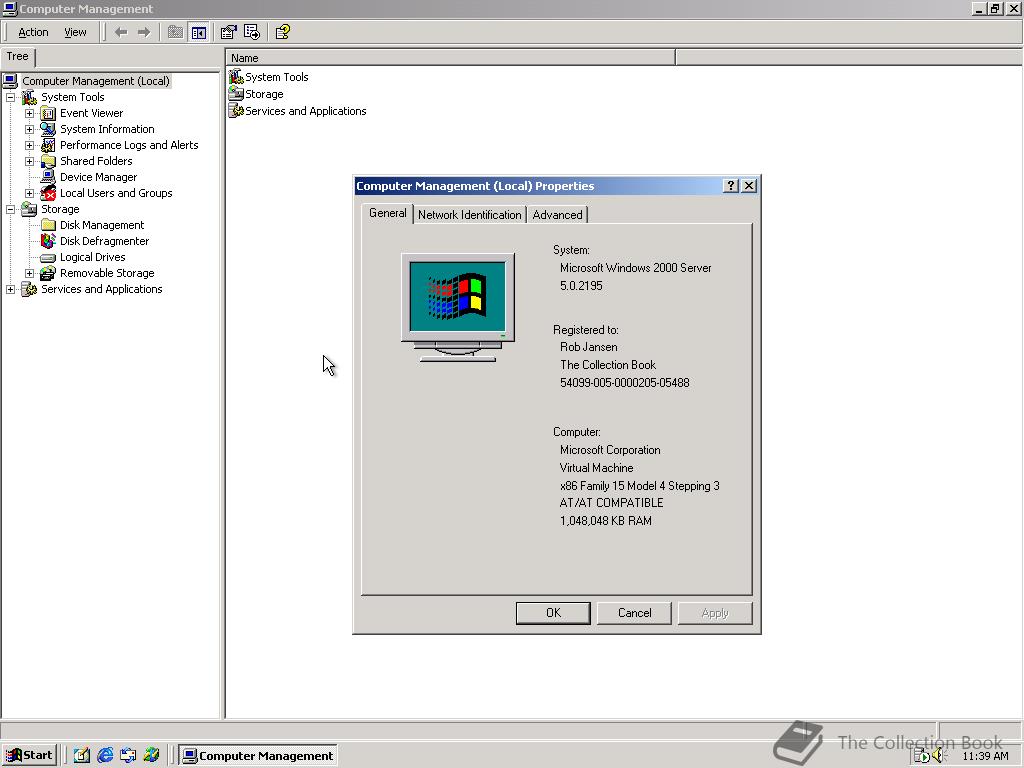
Task: Click the volume speaker tray icon
Action: point(939,756)
